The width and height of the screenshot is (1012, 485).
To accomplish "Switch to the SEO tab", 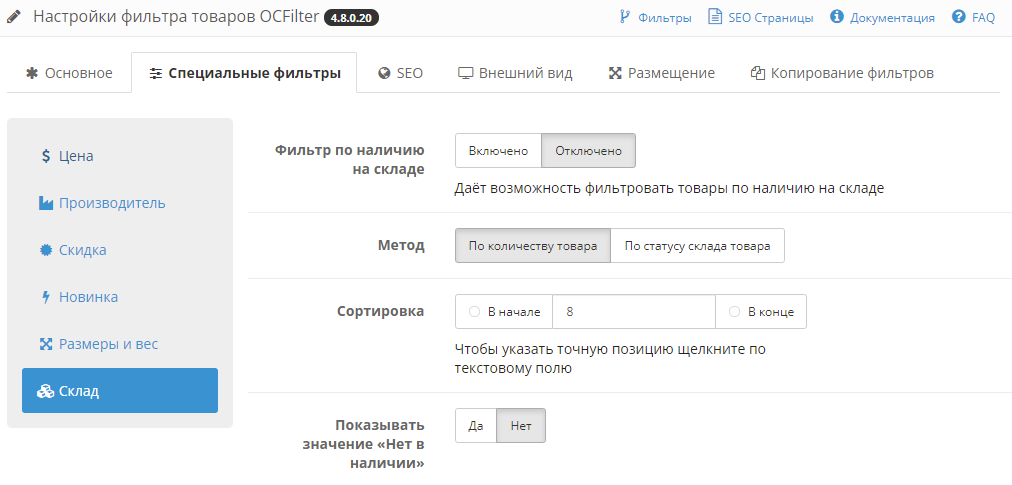I will (400, 73).
